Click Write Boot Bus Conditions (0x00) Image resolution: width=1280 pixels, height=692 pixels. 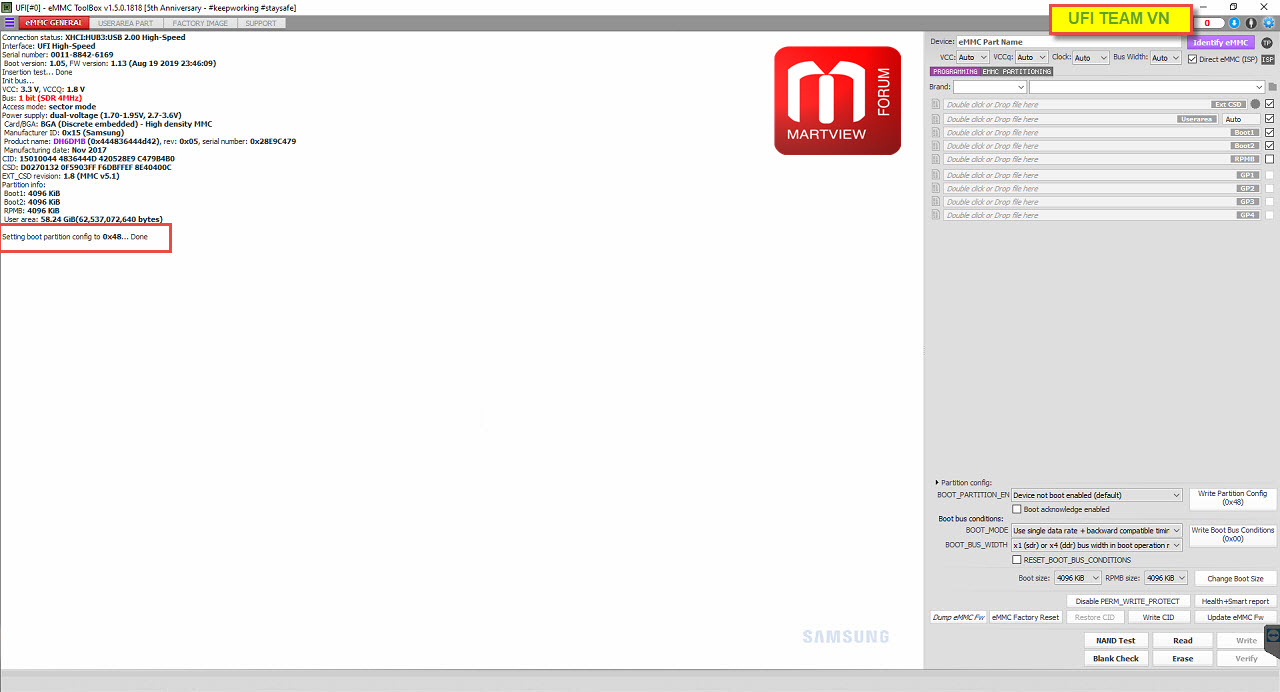1232,535
